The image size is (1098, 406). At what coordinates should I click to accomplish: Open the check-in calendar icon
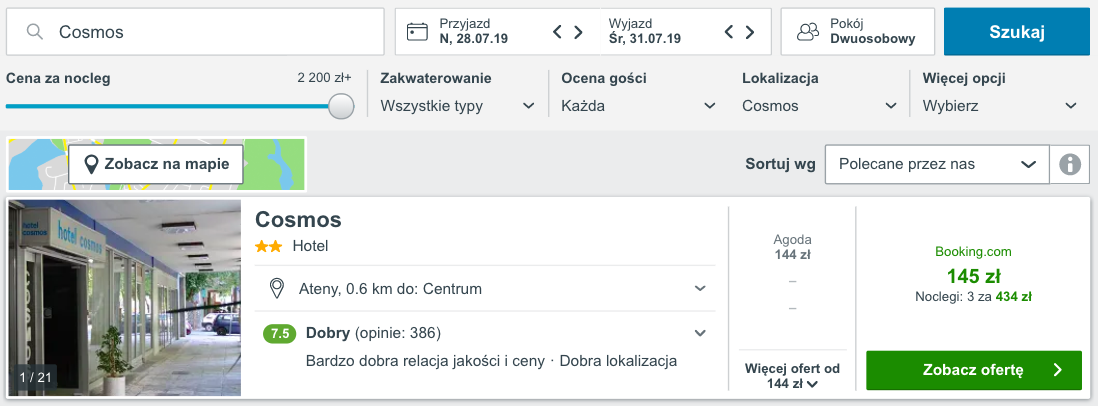pos(417,32)
